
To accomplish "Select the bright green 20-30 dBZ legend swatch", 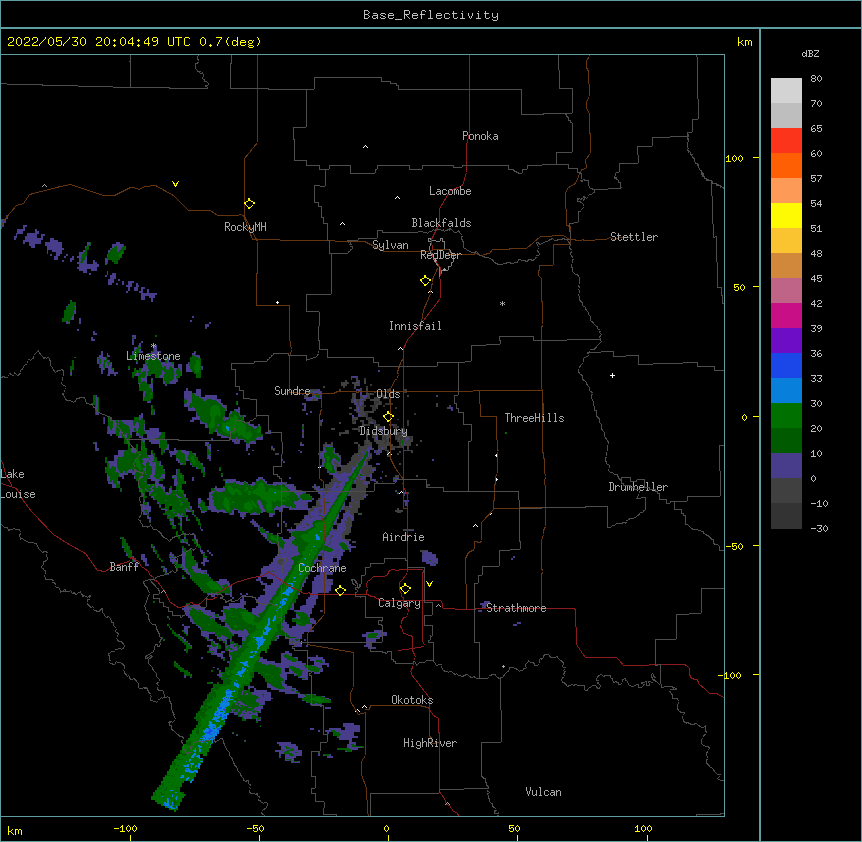I will [786, 416].
